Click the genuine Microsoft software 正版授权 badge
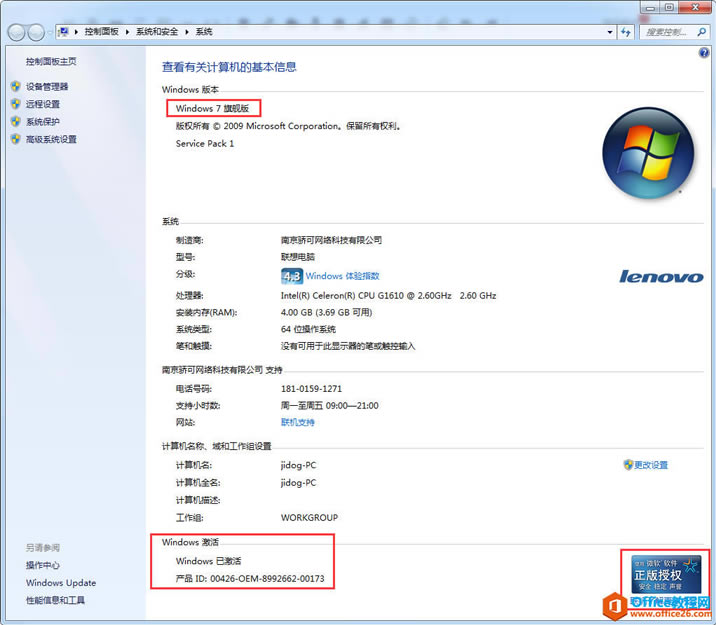This screenshot has height=625, width=716. tap(666, 574)
